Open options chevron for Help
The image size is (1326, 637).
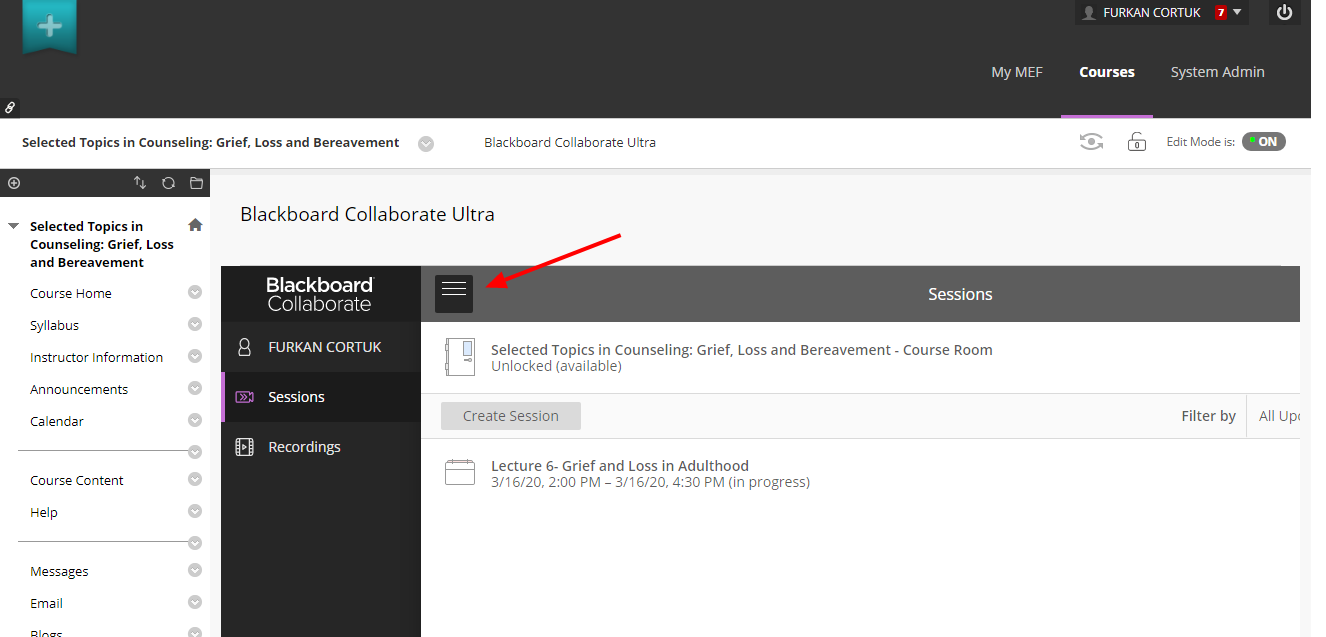[x=195, y=511]
